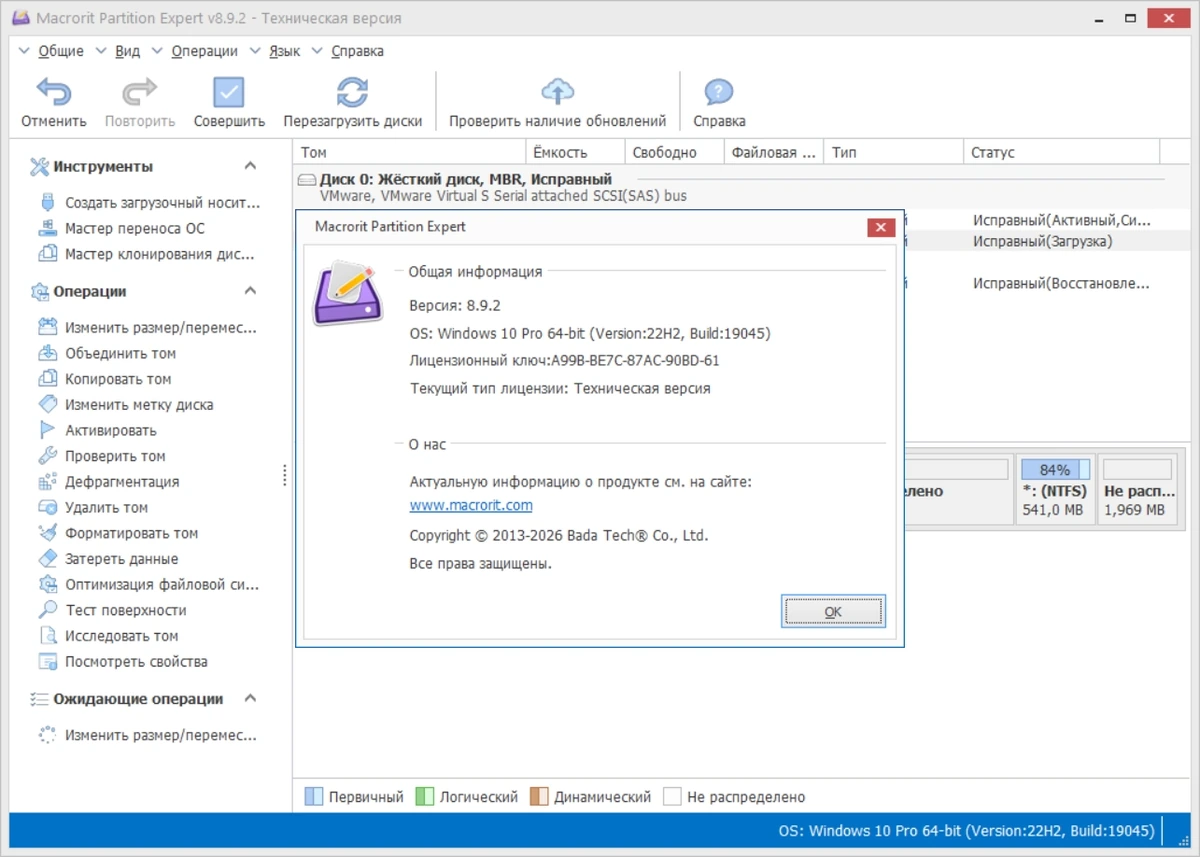Click the Создать загрузочный носитель icon
This screenshot has width=1200, height=857.
click(x=47, y=202)
